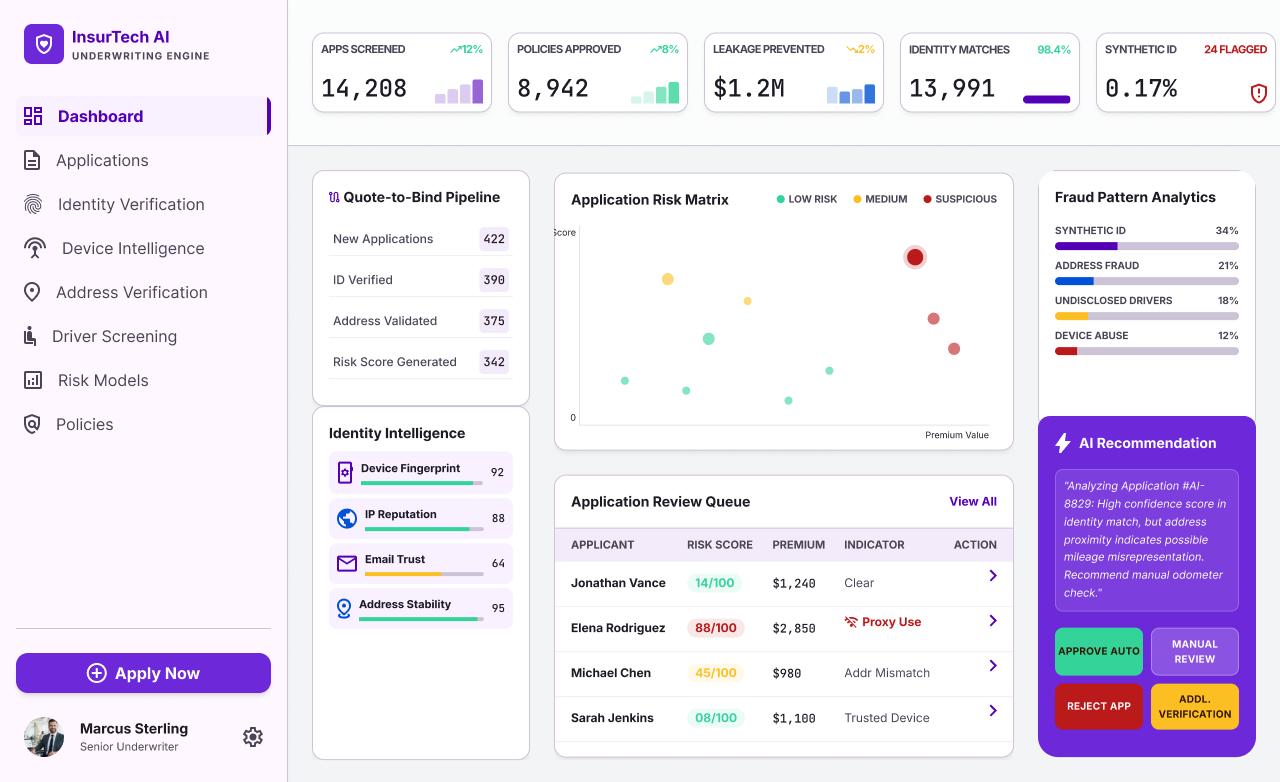Click the Identity Matches purple progress bar

[x=1047, y=99]
